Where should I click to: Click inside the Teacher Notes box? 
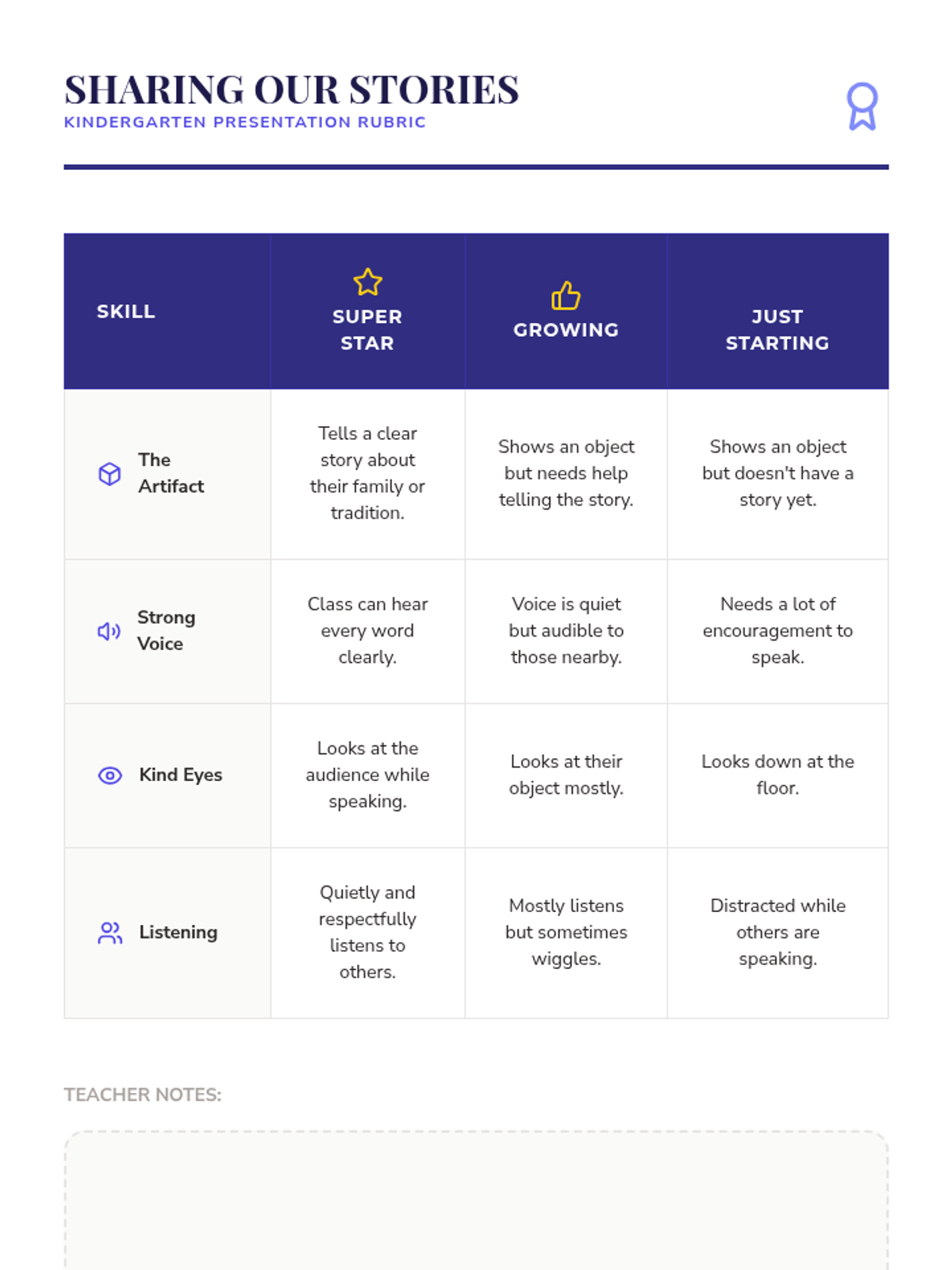click(476, 1199)
